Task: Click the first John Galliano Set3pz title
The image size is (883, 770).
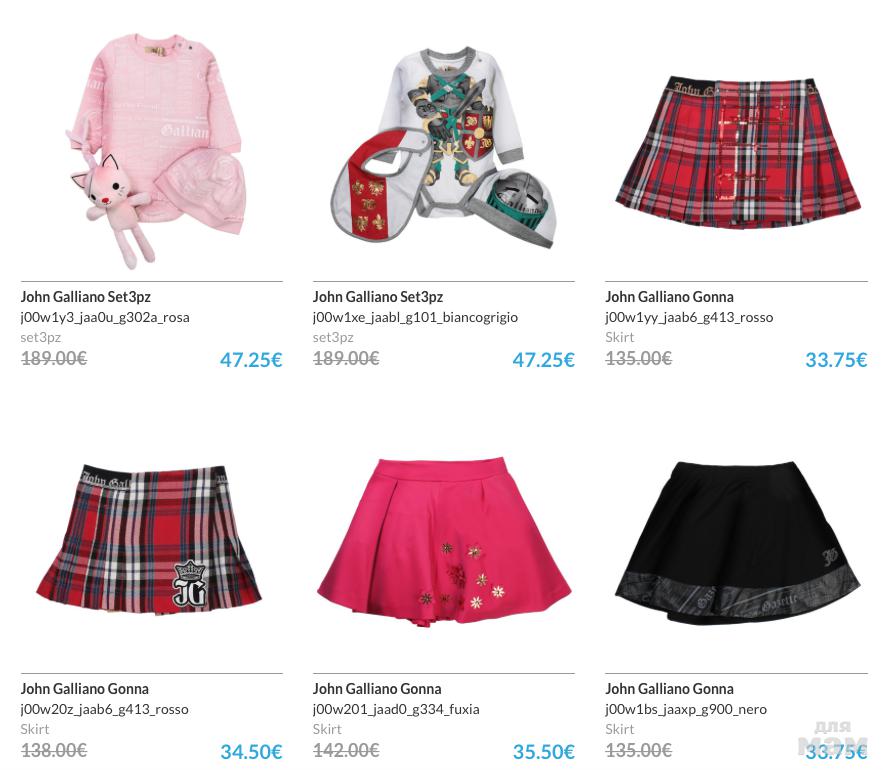Action: tap(86, 297)
